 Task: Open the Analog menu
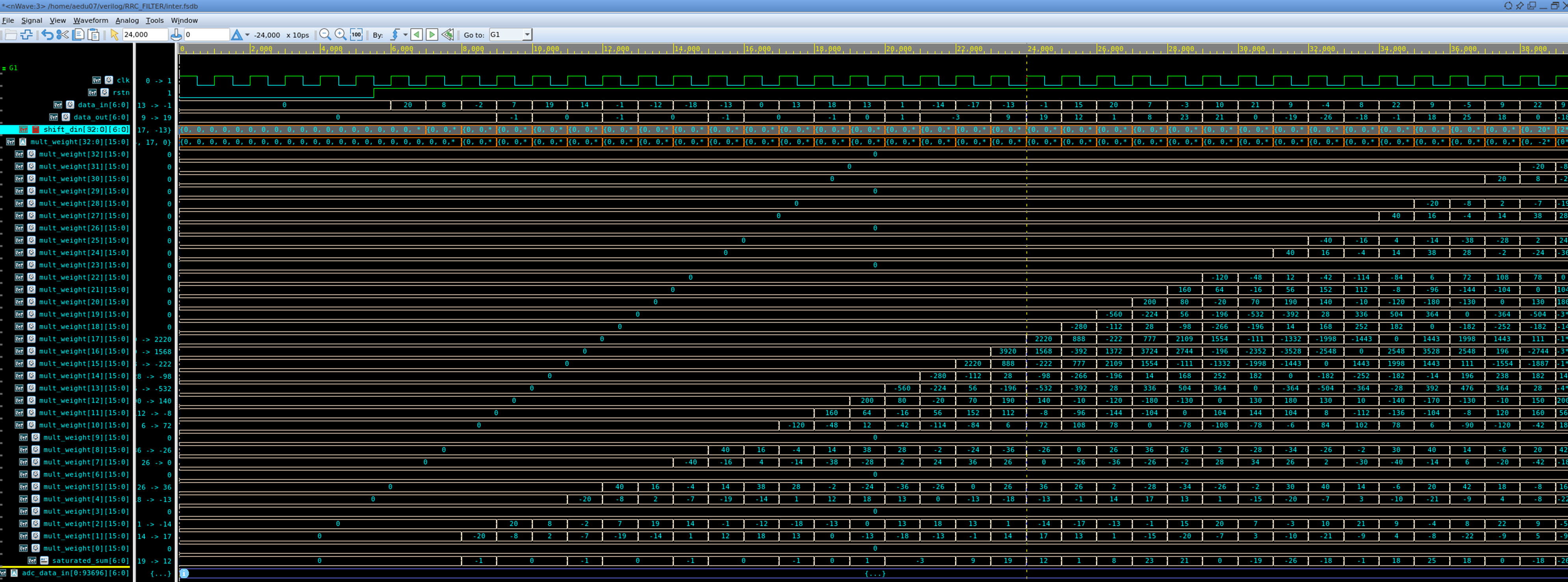coord(127,20)
